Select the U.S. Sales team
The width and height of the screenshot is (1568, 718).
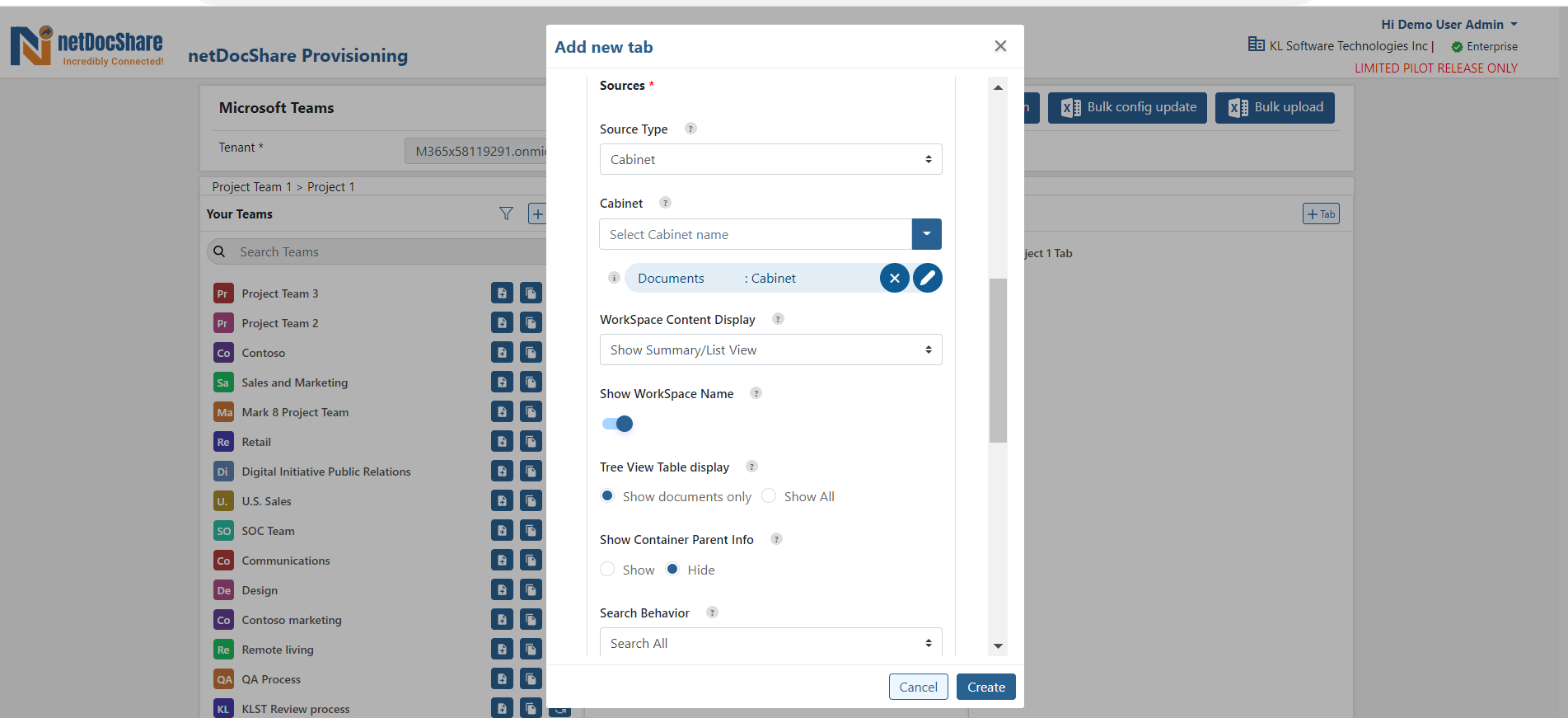click(x=266, y=501)
